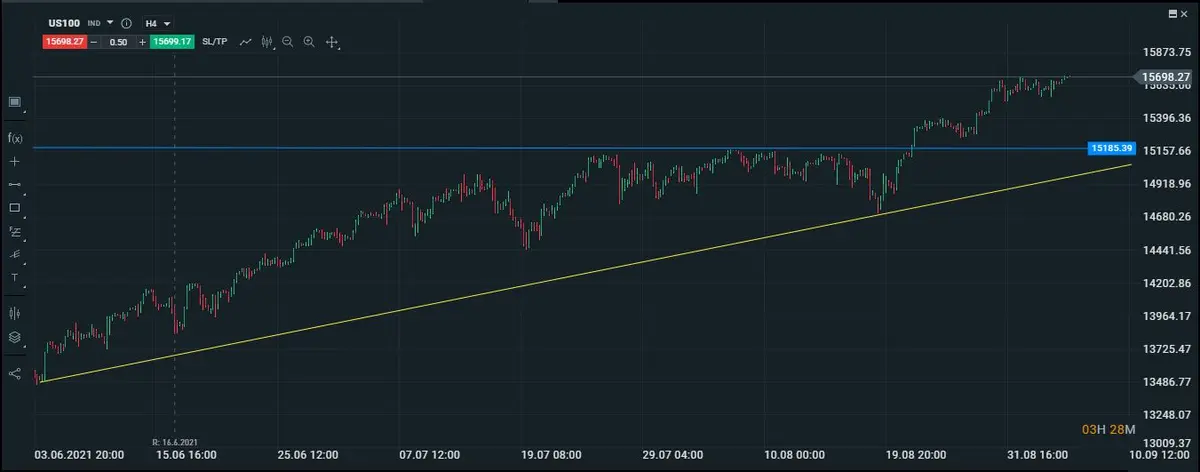Select the pitchfork fan tool
1200x472 pixels.
point(15,254)
